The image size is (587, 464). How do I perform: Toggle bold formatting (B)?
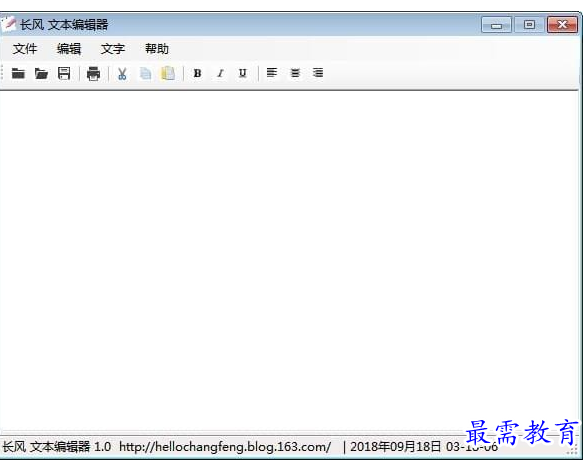coord(197,73)
